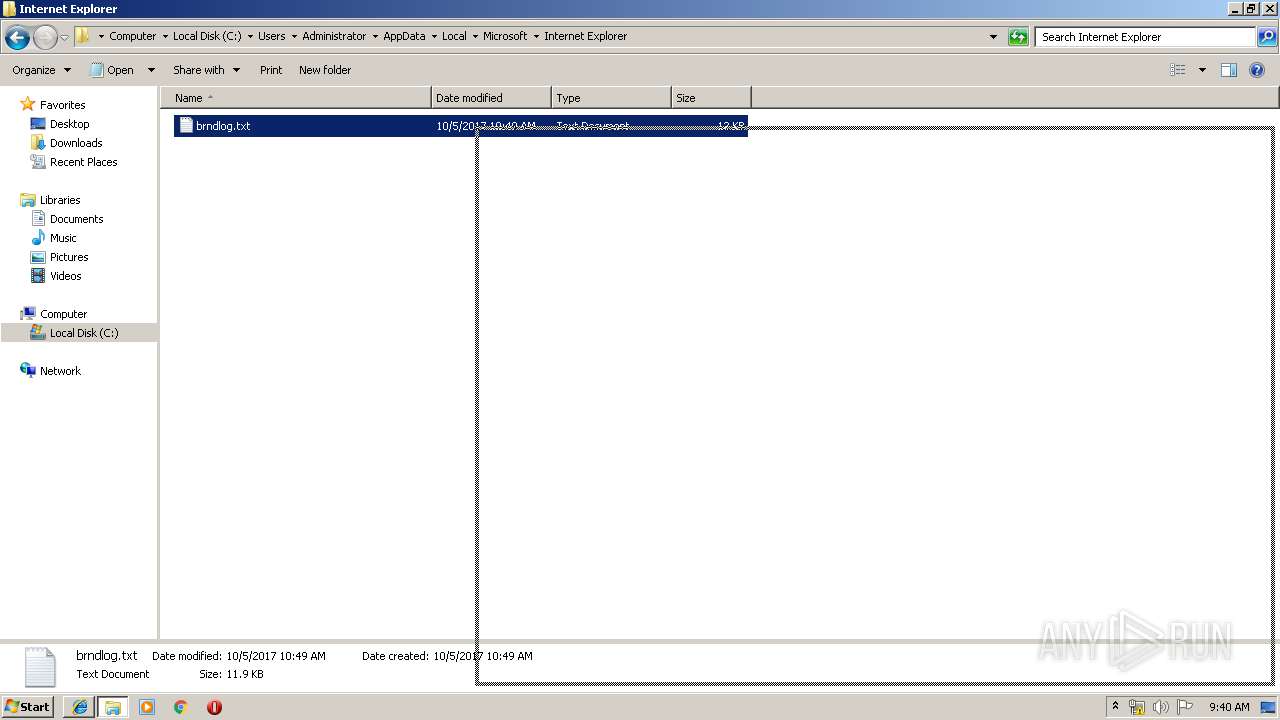Click the volume speaker tray icon

click(1161, 707)
